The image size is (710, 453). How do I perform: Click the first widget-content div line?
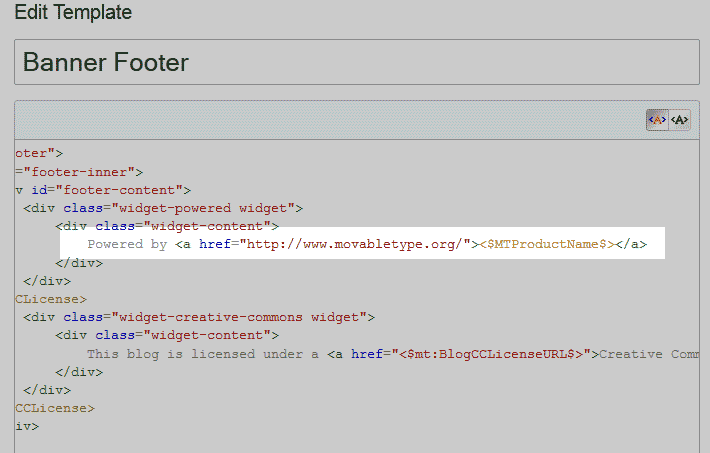[167, 226]
